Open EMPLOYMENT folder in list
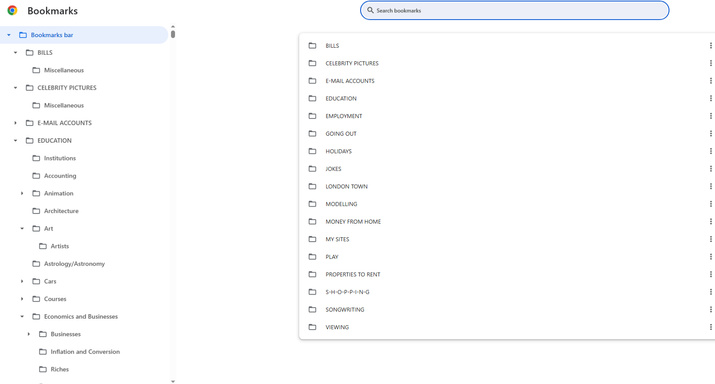The height and width of the screenshot is (384, 715). [x=344, y=116]
